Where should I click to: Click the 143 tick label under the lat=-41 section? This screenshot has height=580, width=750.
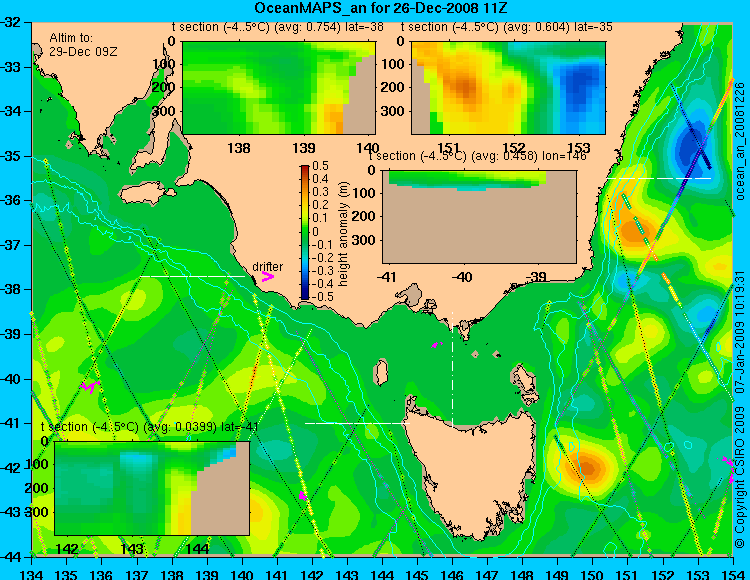pos(132,549)
